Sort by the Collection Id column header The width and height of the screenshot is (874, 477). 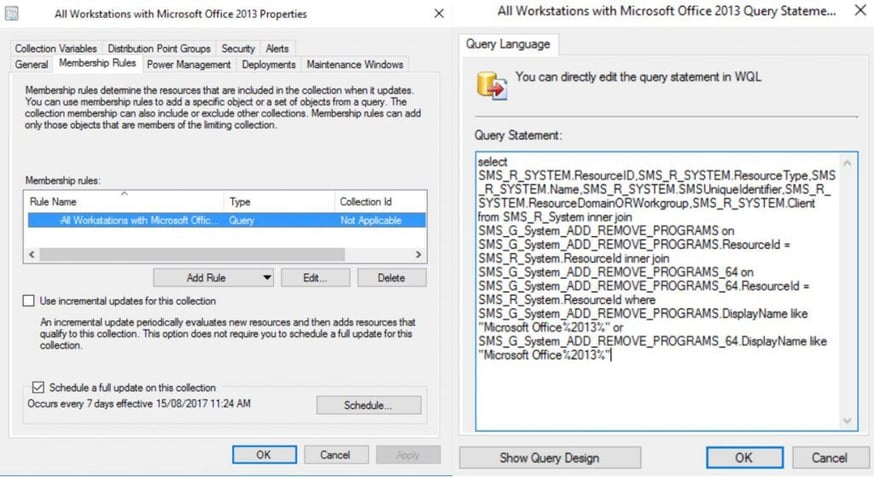[381, 202]
